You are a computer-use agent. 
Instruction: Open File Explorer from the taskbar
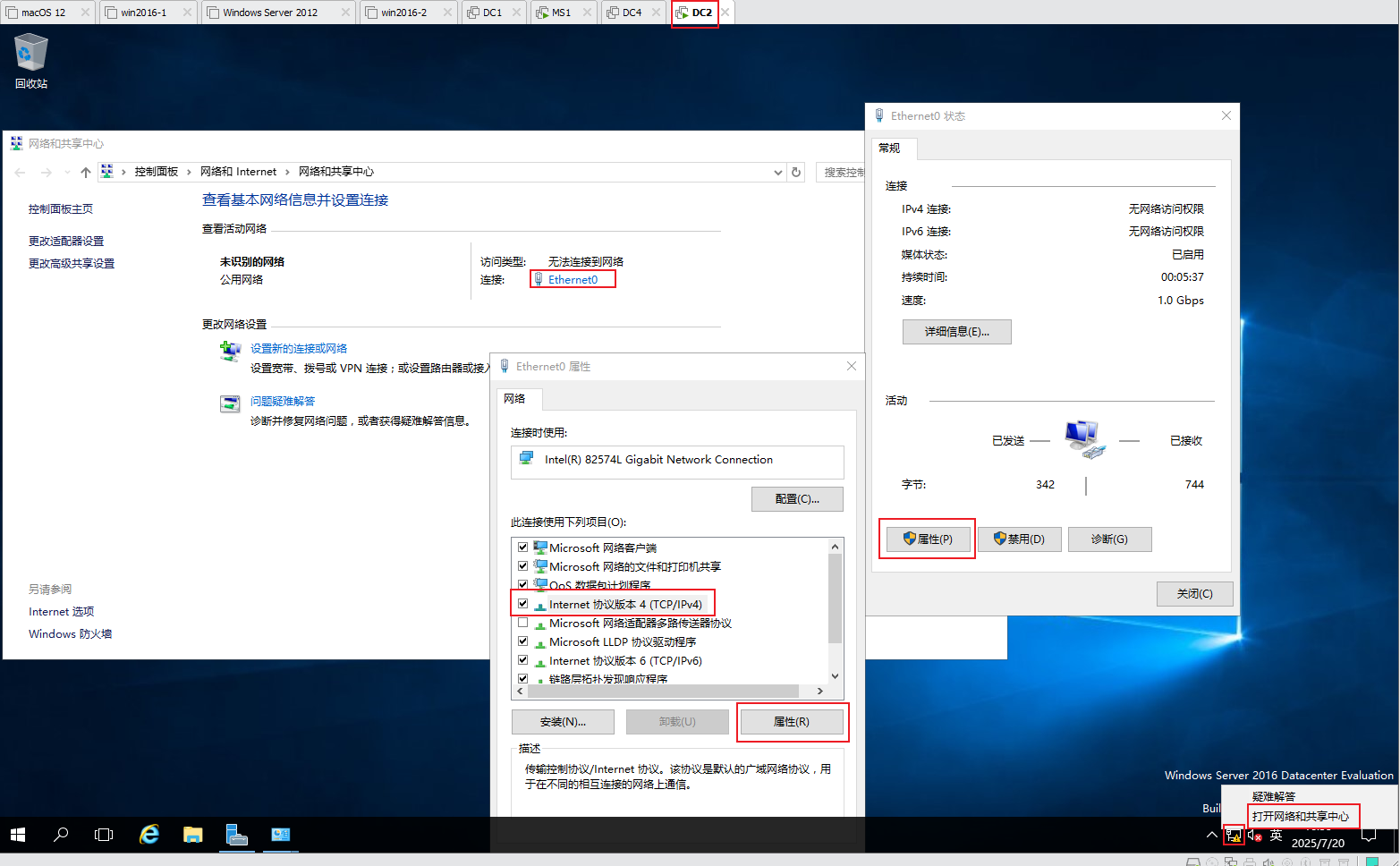(192, 835)
